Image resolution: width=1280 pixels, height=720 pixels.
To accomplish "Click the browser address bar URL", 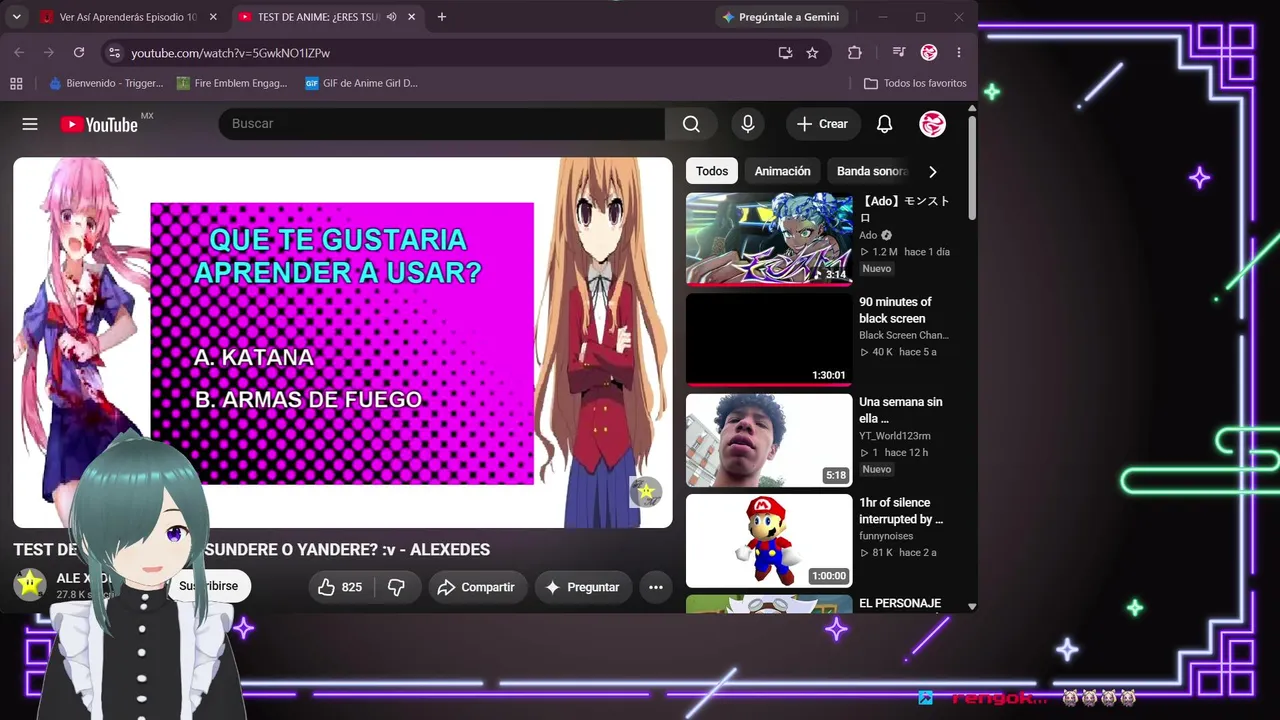I will 230,53.
